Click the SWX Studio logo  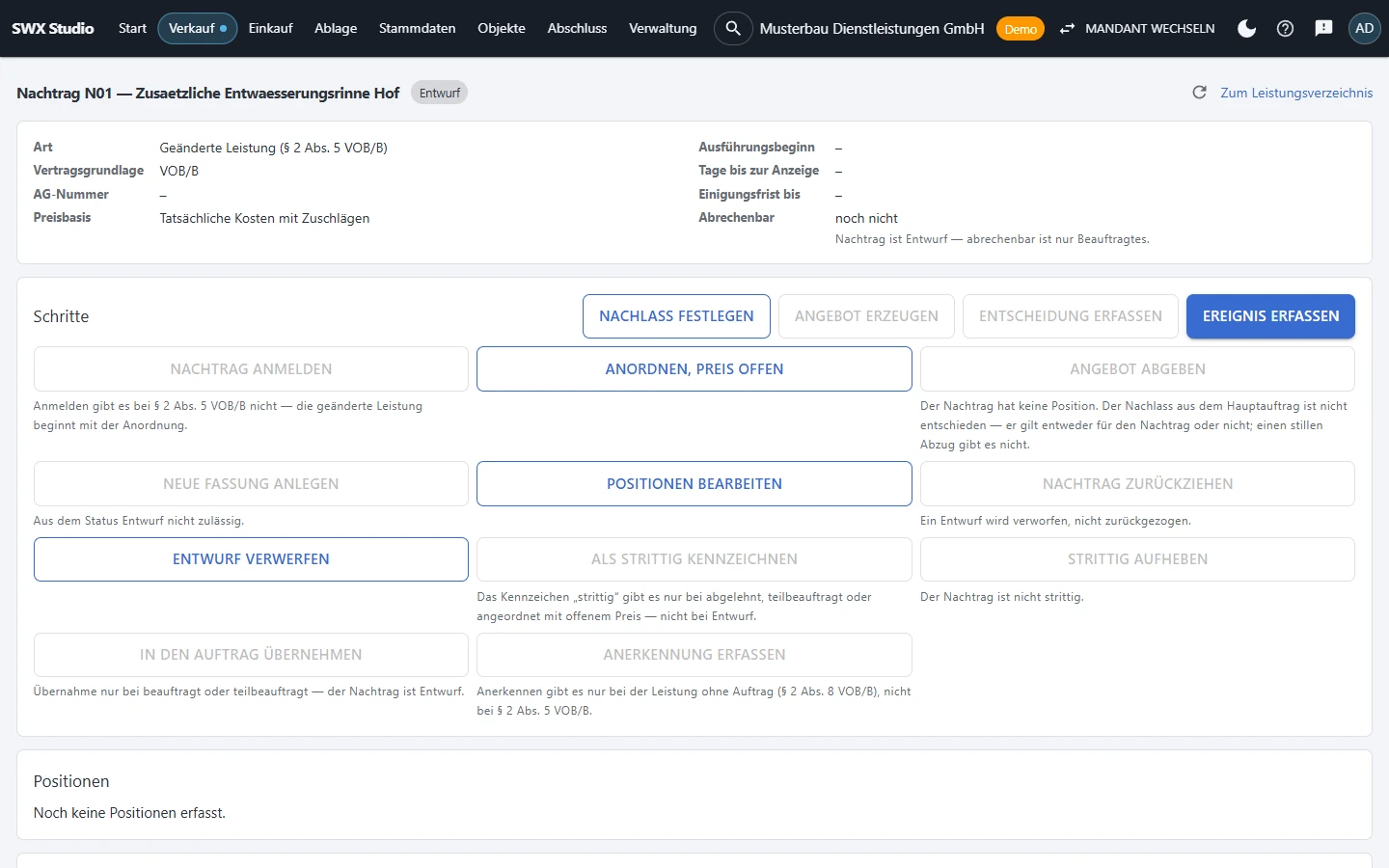53,28
